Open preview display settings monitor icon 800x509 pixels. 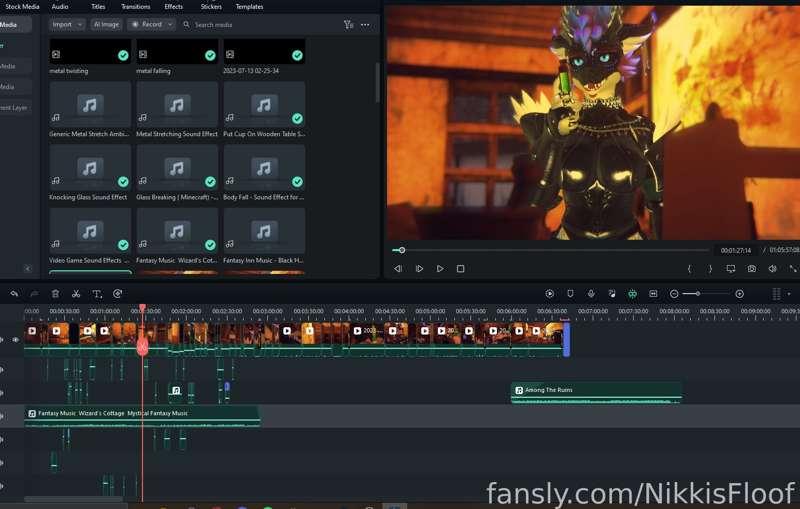click(x=731, y=269)
